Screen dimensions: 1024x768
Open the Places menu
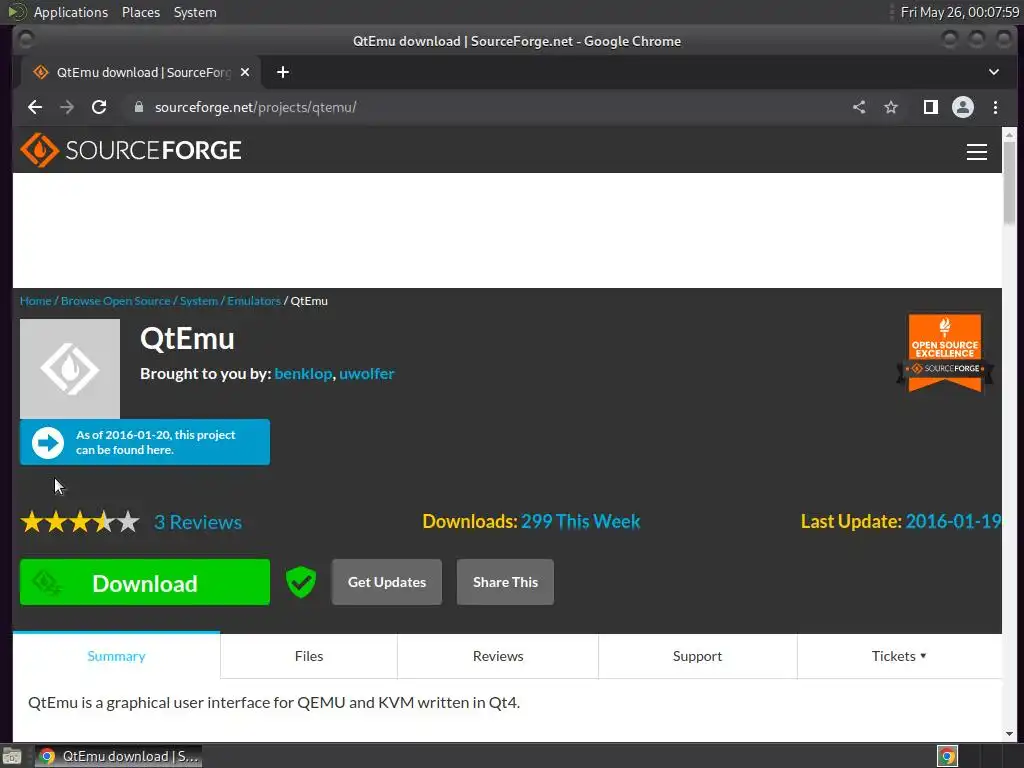[x=141, y=12]
